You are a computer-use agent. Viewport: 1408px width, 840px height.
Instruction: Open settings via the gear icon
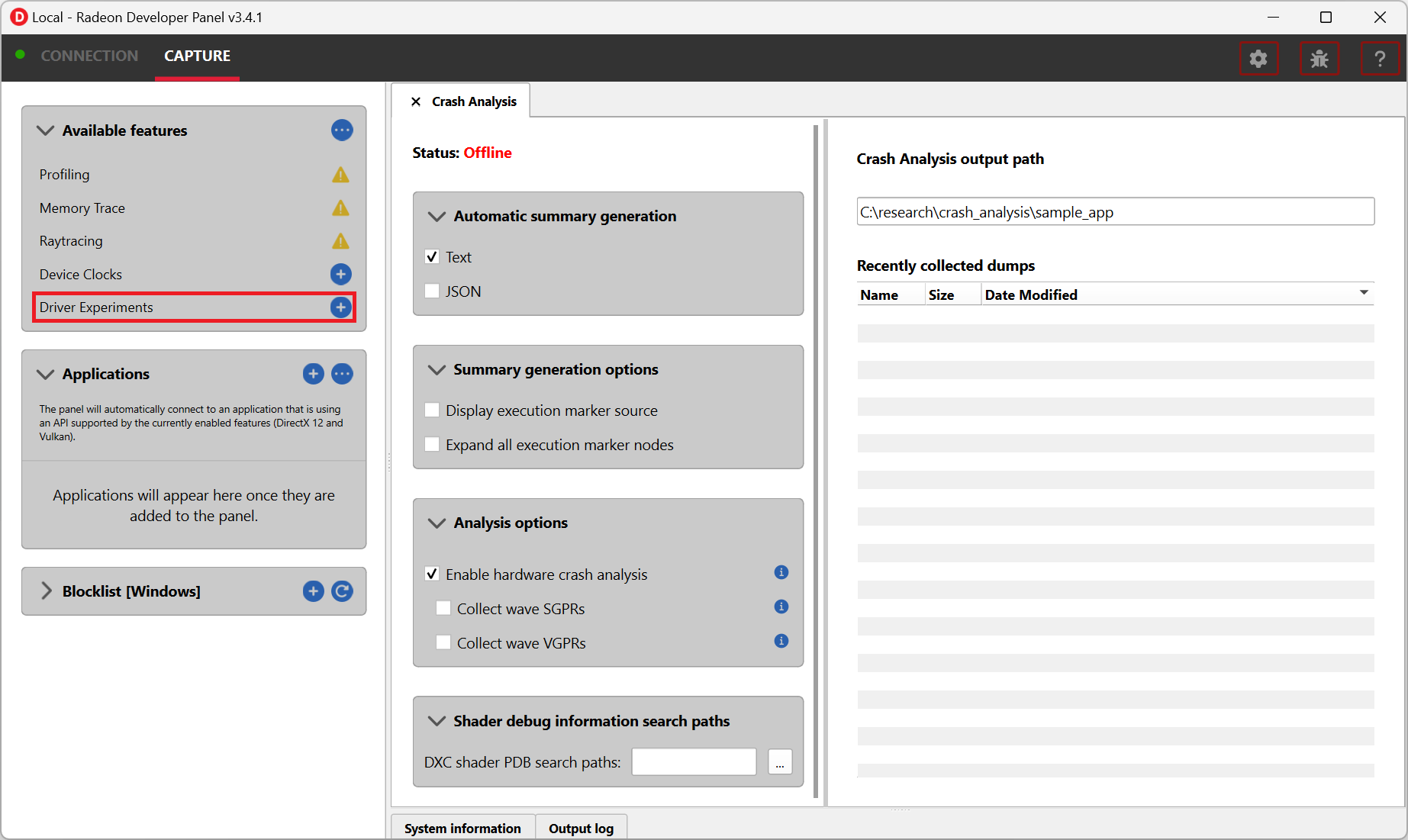1258,59
